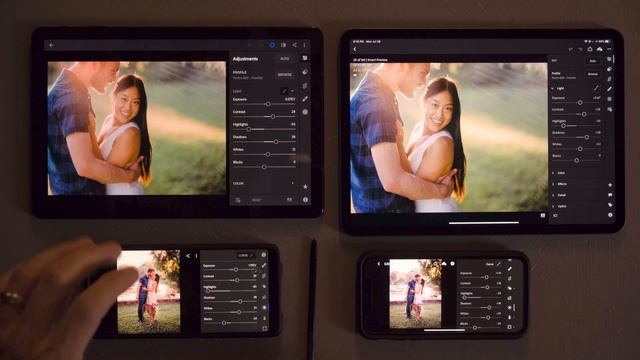Select the healing brush icon in the Android tablet side strip
Image resolution: width=640 pixels, height=360 pixels.
305,72
